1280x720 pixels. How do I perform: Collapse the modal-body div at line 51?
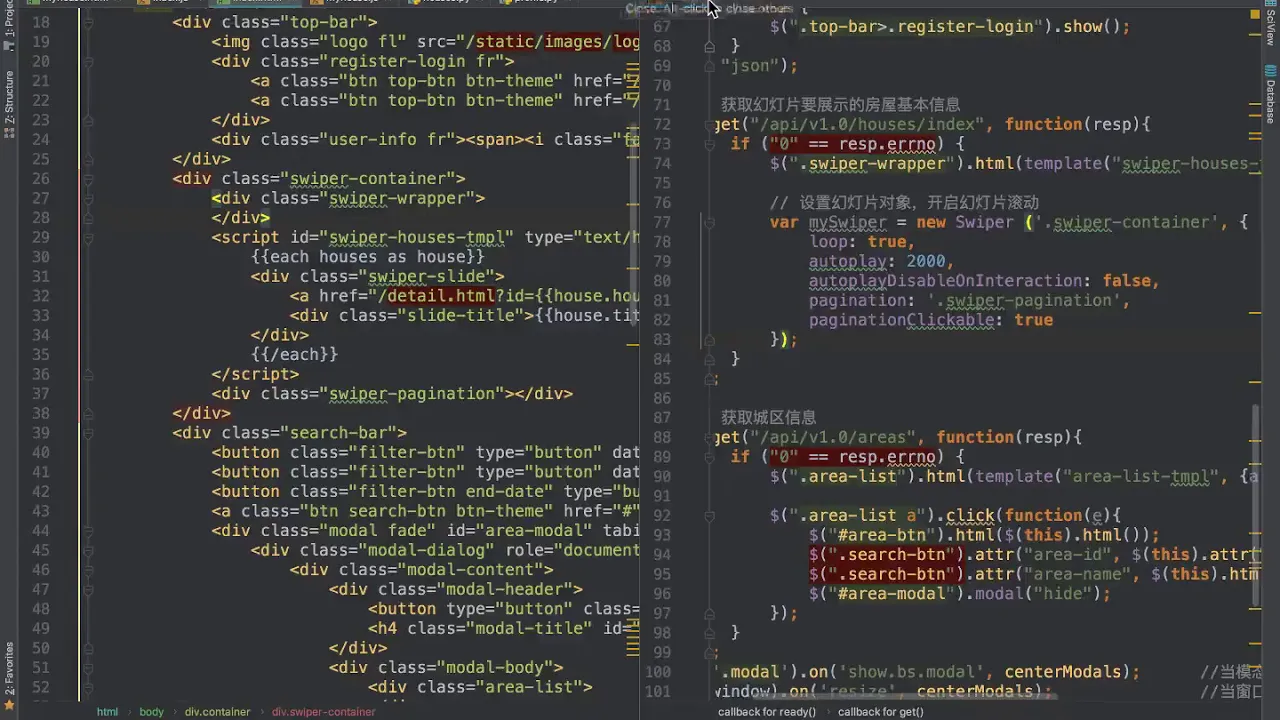(87, 668)
